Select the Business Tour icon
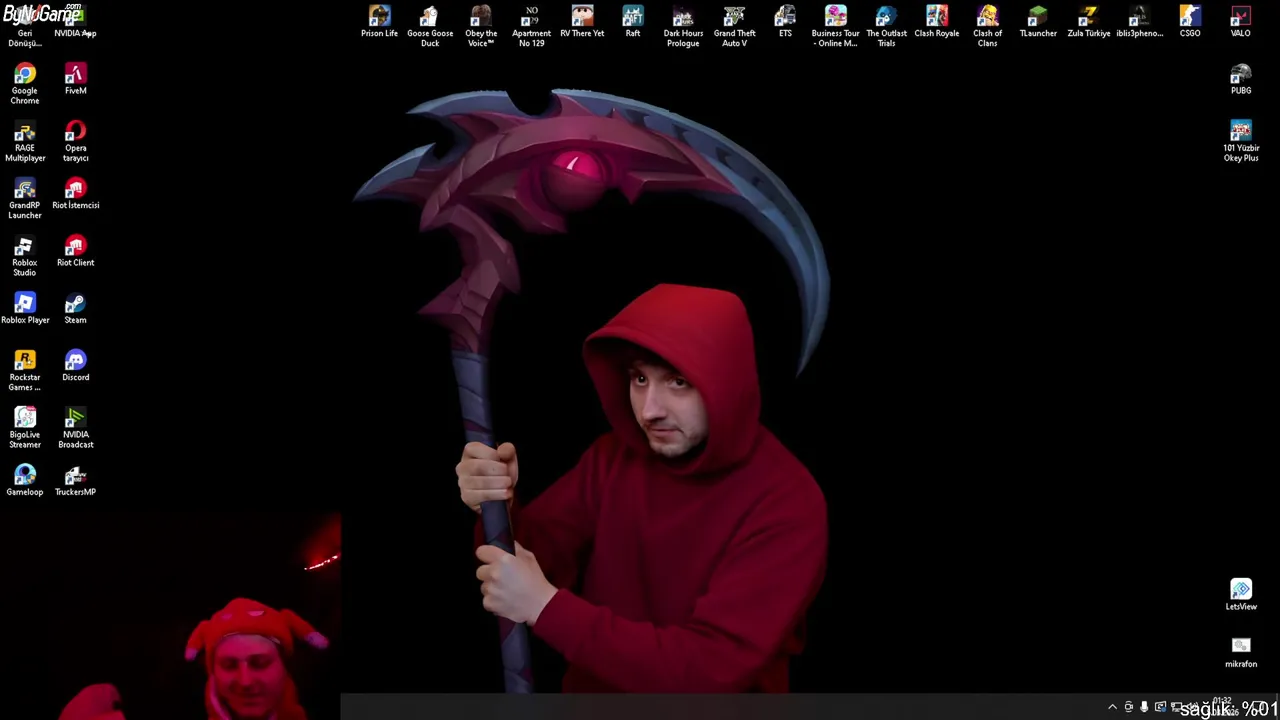1280x720 pixels. coord(835,26)
